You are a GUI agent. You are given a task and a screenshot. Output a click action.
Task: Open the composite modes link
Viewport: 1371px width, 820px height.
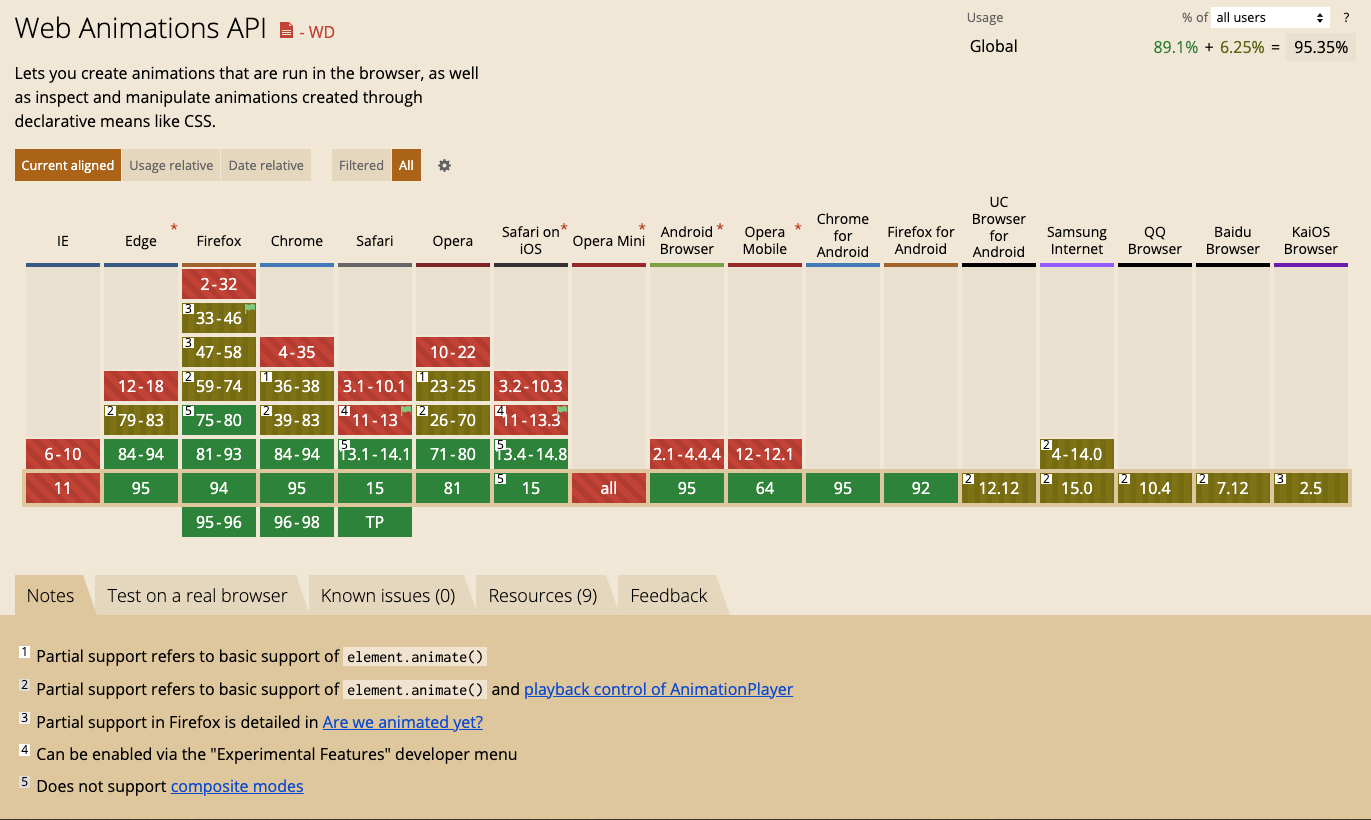[x=237, y=786]
